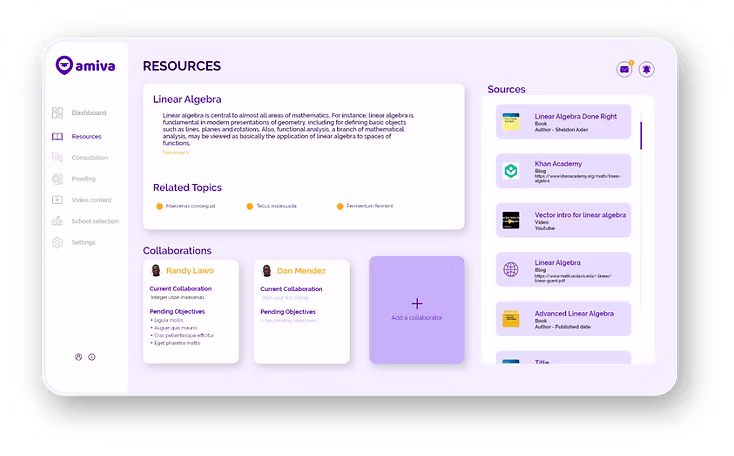Open the notifications bell icon
The image size is (734, 456).
pos(646,69)
